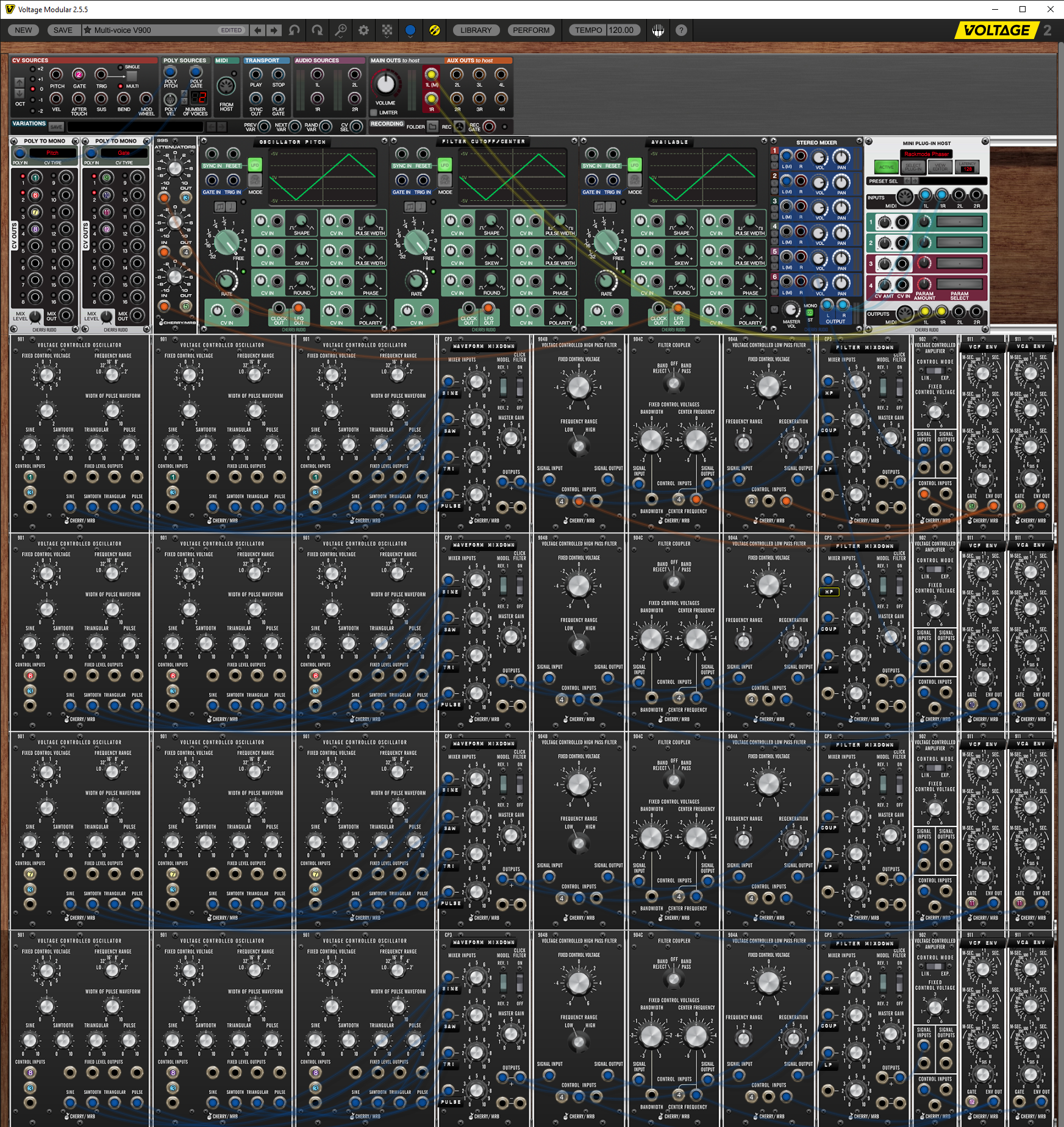
Task: Click the MASTER VOL knob
Action: 791,309
